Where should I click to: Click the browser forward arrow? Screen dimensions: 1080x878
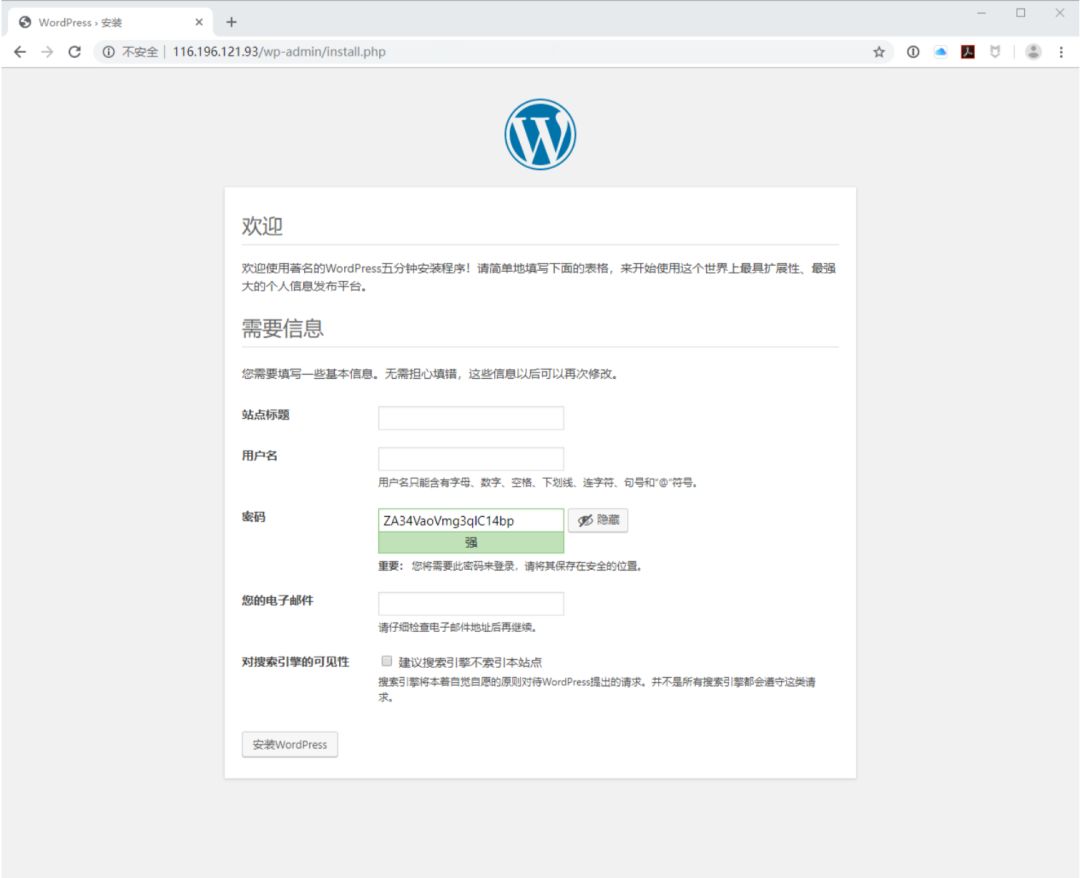tap(47, 52)
